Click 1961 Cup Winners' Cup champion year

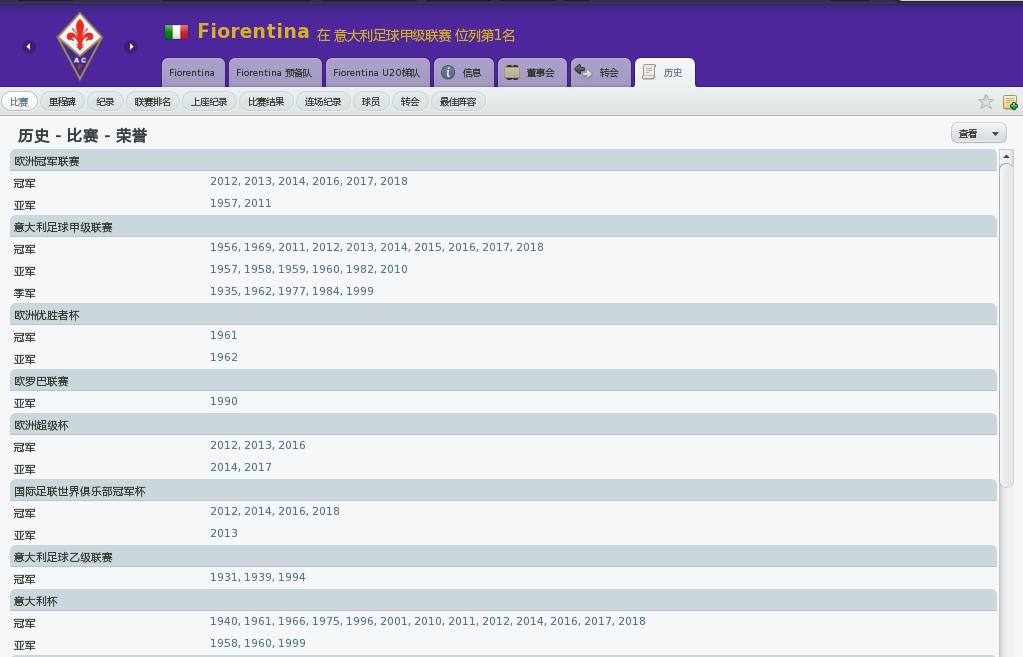coord(224,335)
